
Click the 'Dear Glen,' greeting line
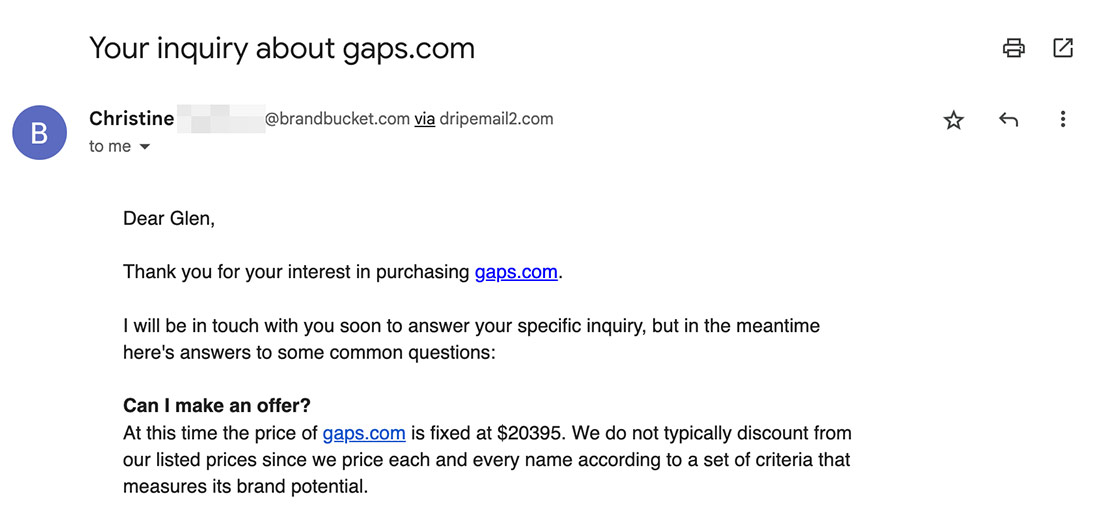pos(169,219)
